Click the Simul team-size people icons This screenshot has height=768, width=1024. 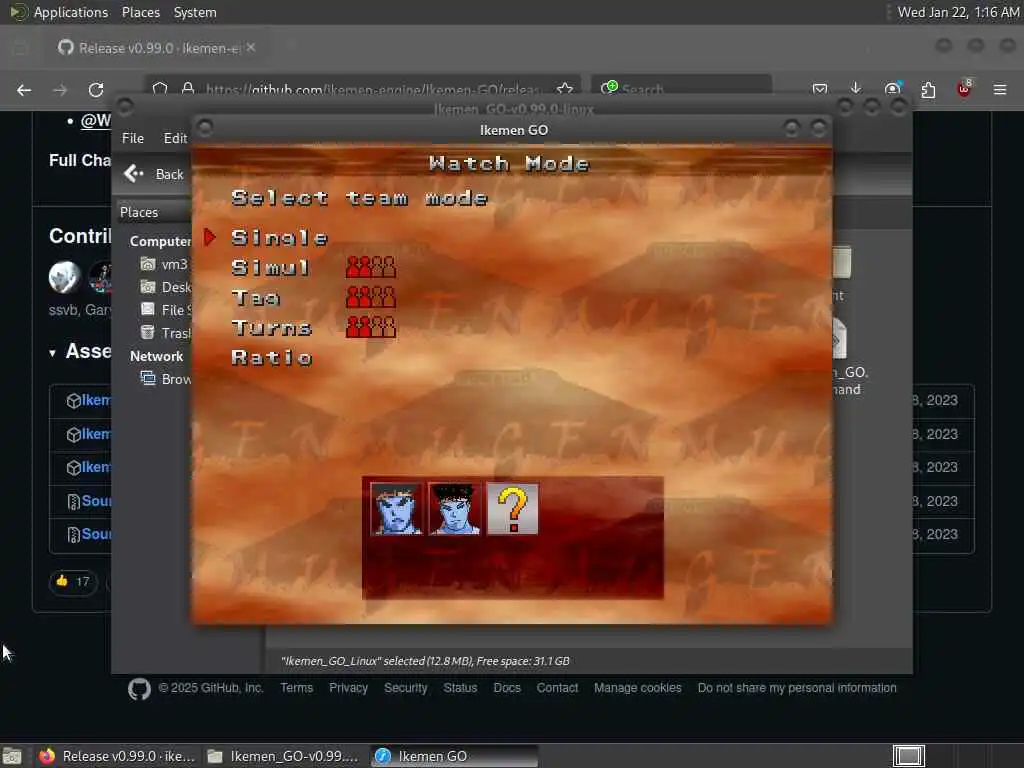(x=371, y=267)
